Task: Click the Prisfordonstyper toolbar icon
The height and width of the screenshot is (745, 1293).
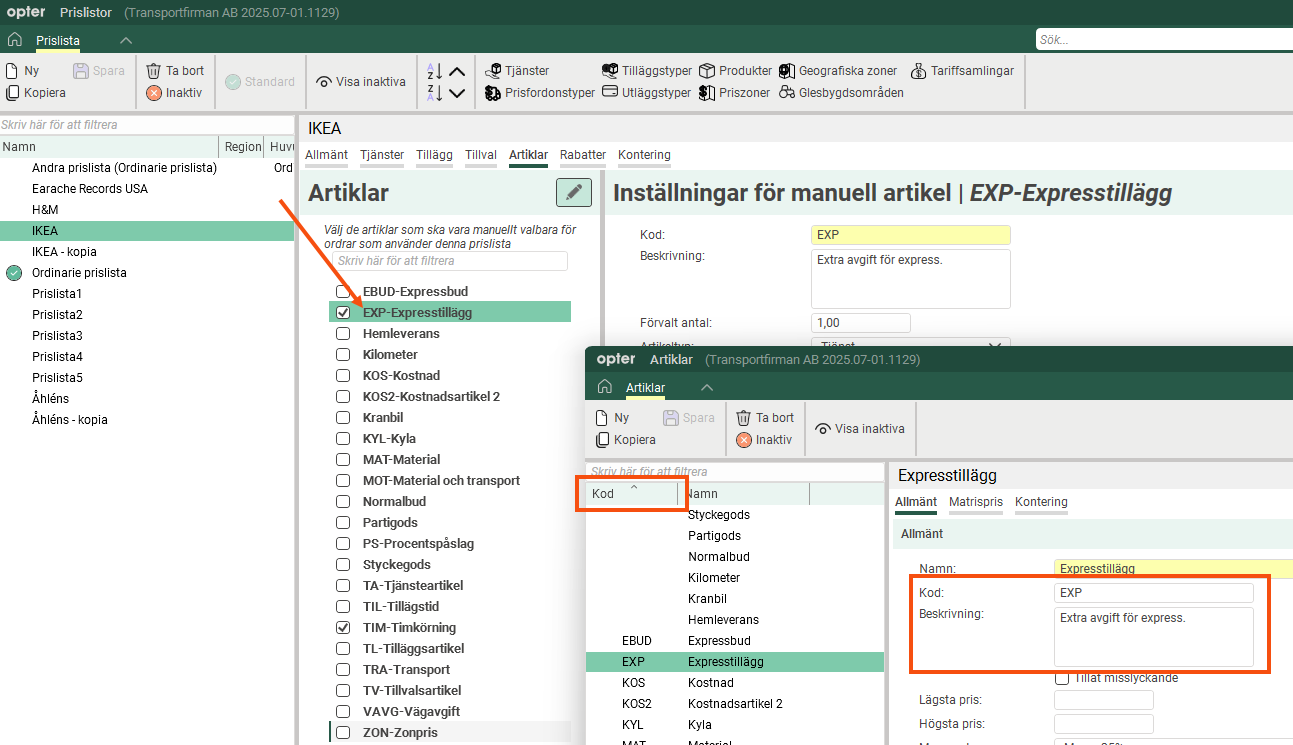Action: [493, 93]
